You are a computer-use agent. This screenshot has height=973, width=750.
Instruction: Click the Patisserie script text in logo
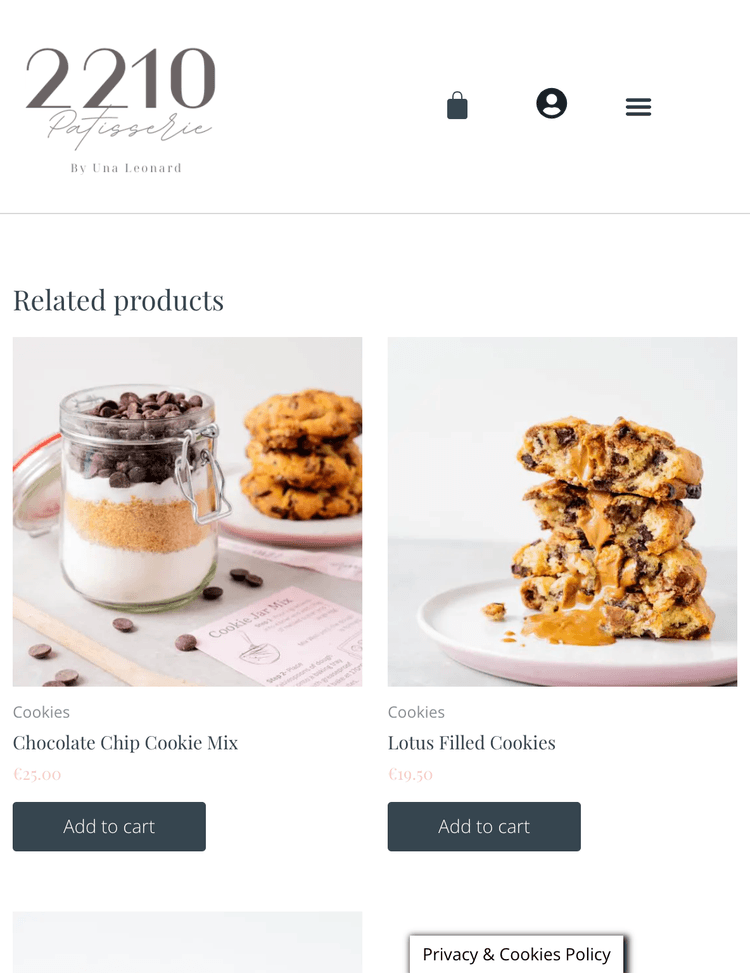tap(129, 128)
